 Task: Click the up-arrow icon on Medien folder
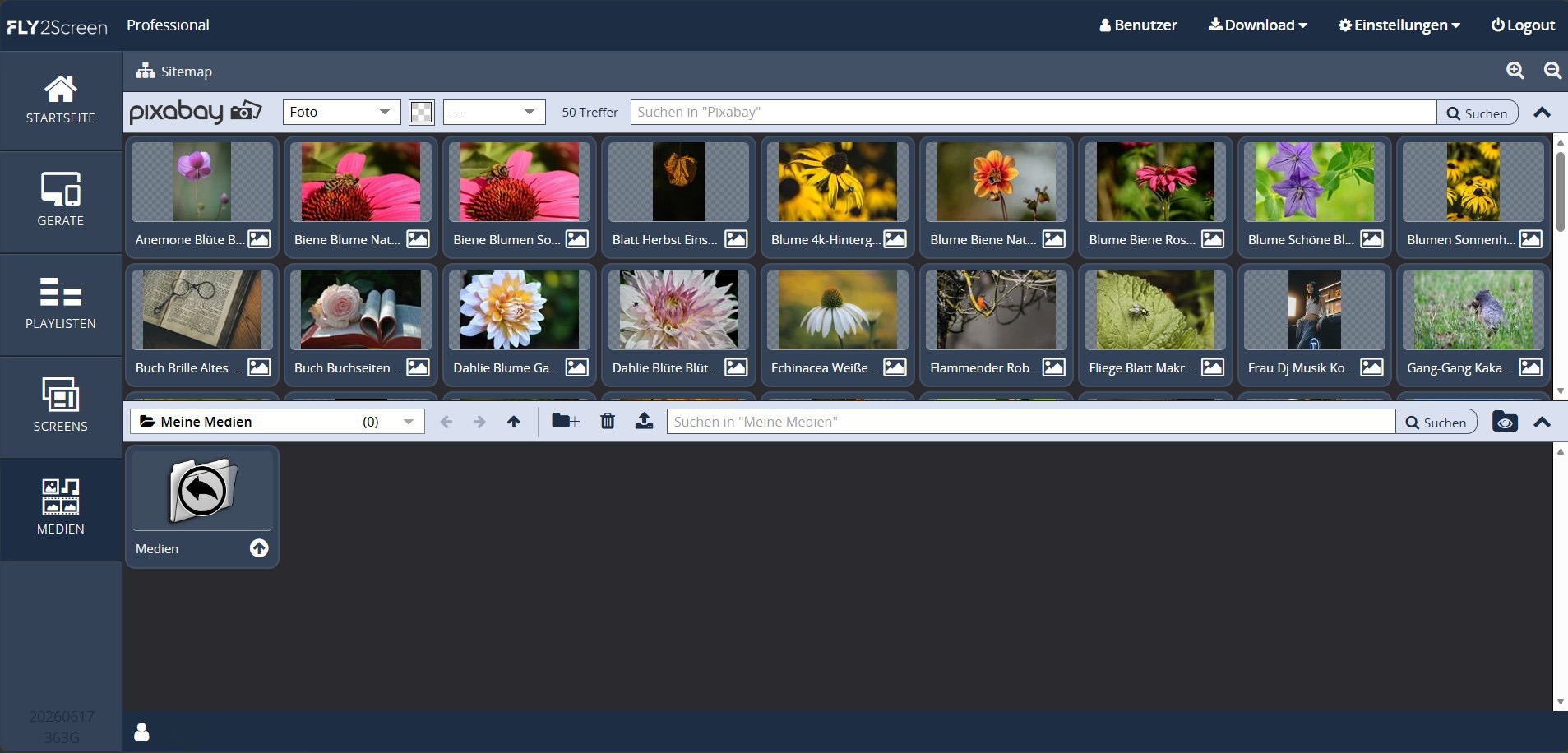tap(259, 548)
